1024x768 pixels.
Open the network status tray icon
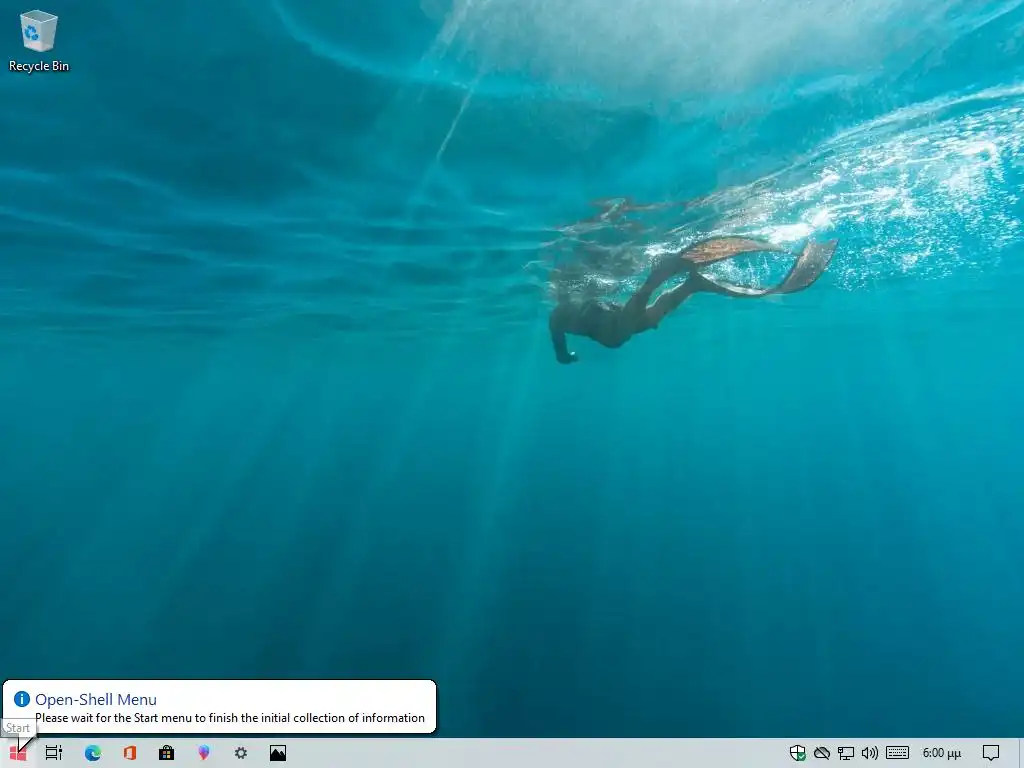tap(846, 753)
